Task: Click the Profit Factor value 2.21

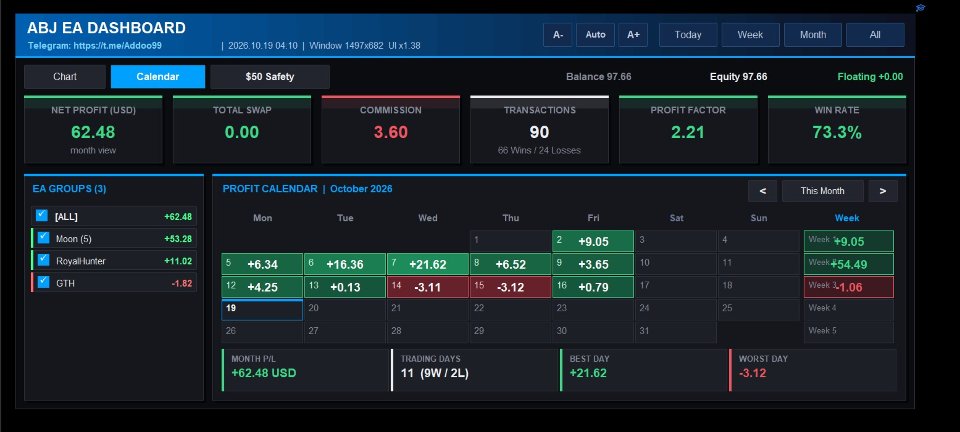Action: pyautogui.click(x=688, y=132)
